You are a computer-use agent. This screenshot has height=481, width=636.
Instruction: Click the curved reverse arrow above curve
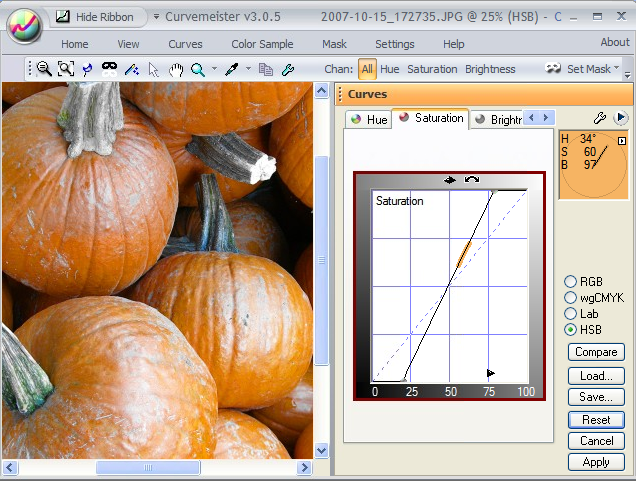pyautogui.click(x=472, y=179)
